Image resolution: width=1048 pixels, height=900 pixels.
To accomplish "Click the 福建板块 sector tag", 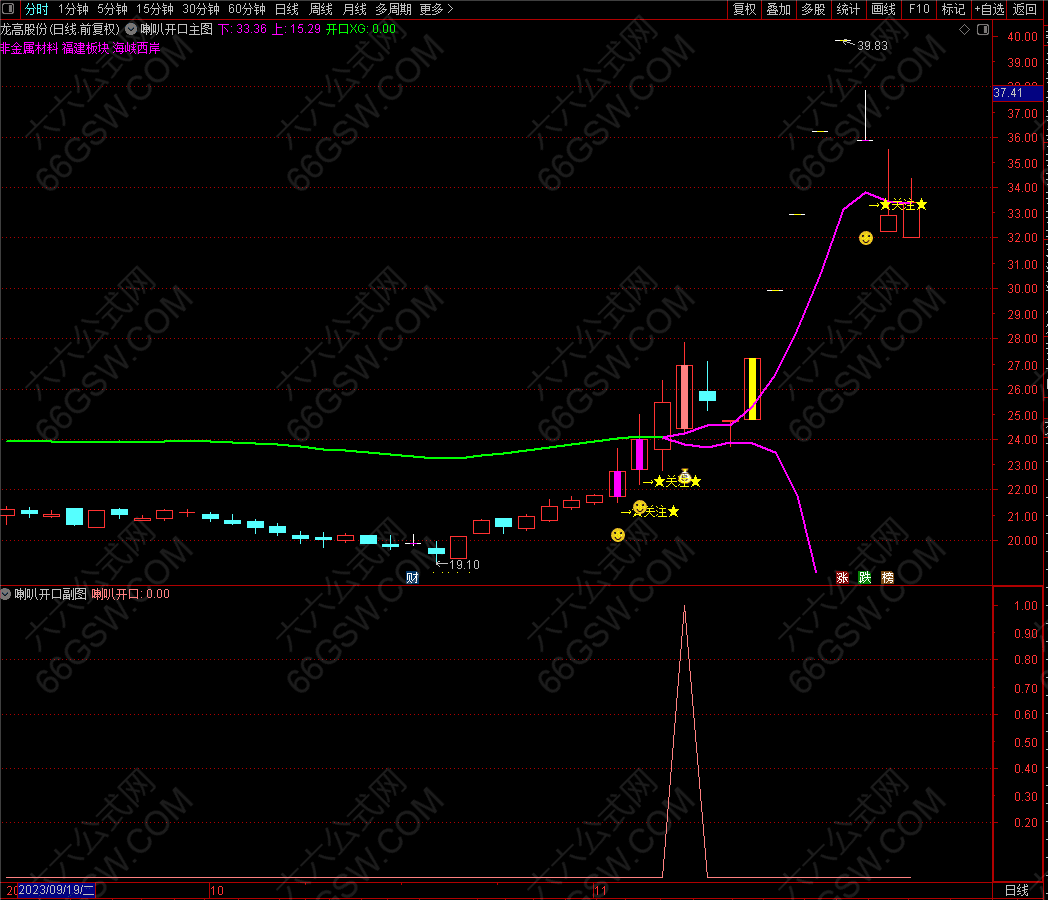I will click(x=86, y=48).
